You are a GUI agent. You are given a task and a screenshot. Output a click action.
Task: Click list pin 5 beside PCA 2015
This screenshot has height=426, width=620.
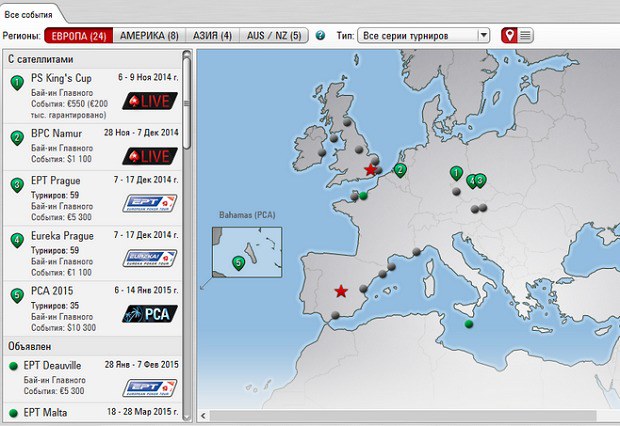[17, 295]
